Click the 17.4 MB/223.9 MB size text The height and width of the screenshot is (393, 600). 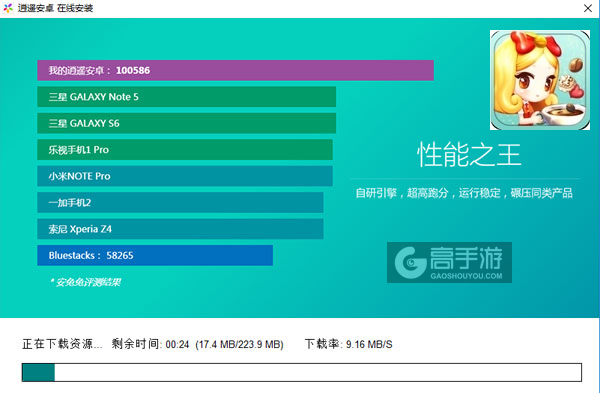click(239, 344)
